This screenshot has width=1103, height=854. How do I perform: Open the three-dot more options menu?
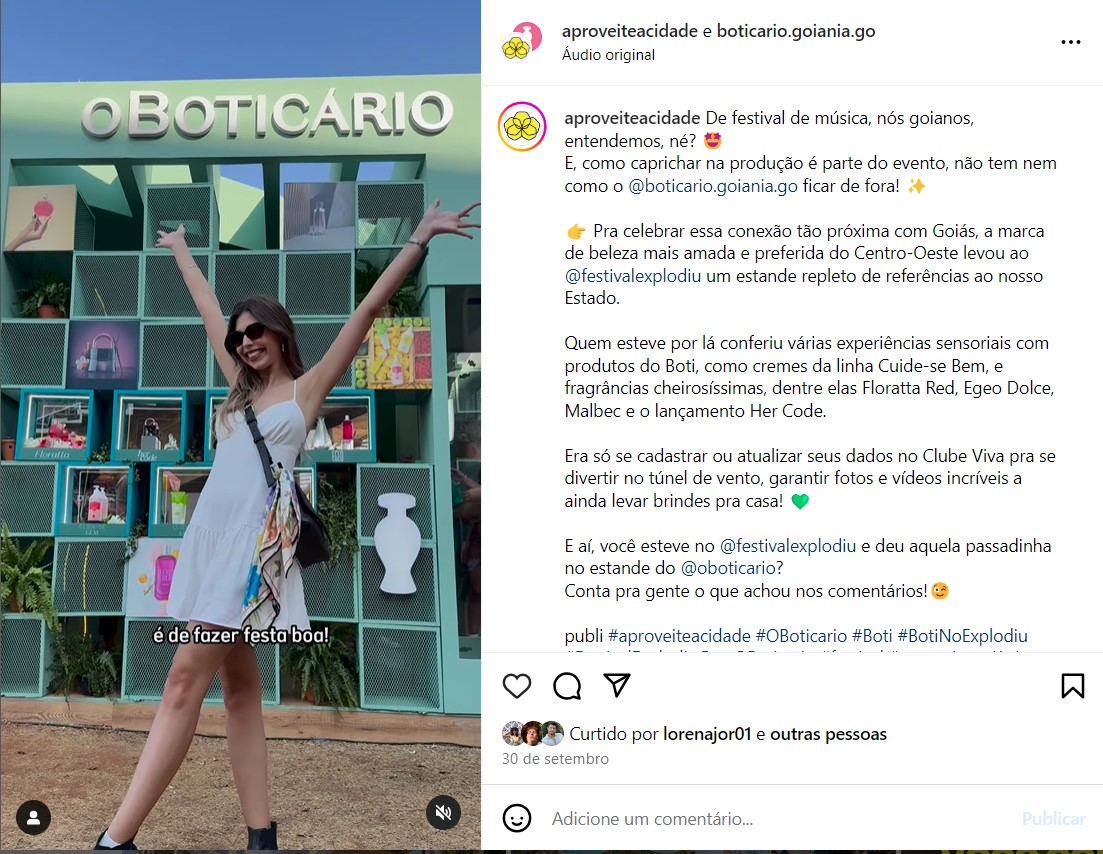(1071, 42)
